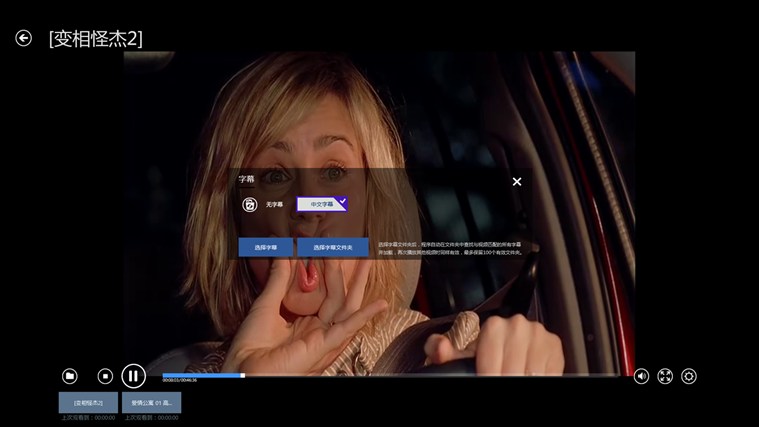The width and height of the screenshot is (759, 427).
Task: Click the no-subtitle icon beside 无字幕
Action: (x=250, y=204)
